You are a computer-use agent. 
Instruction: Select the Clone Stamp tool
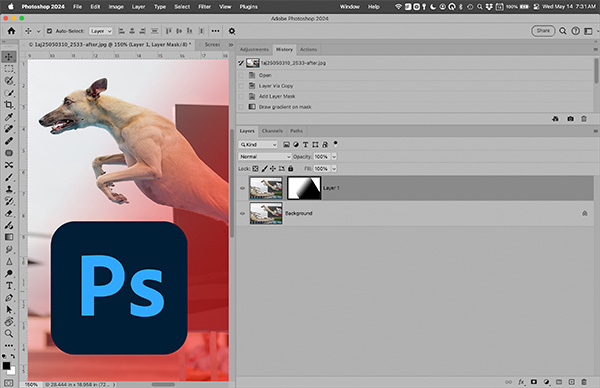(x=9, y=189)
